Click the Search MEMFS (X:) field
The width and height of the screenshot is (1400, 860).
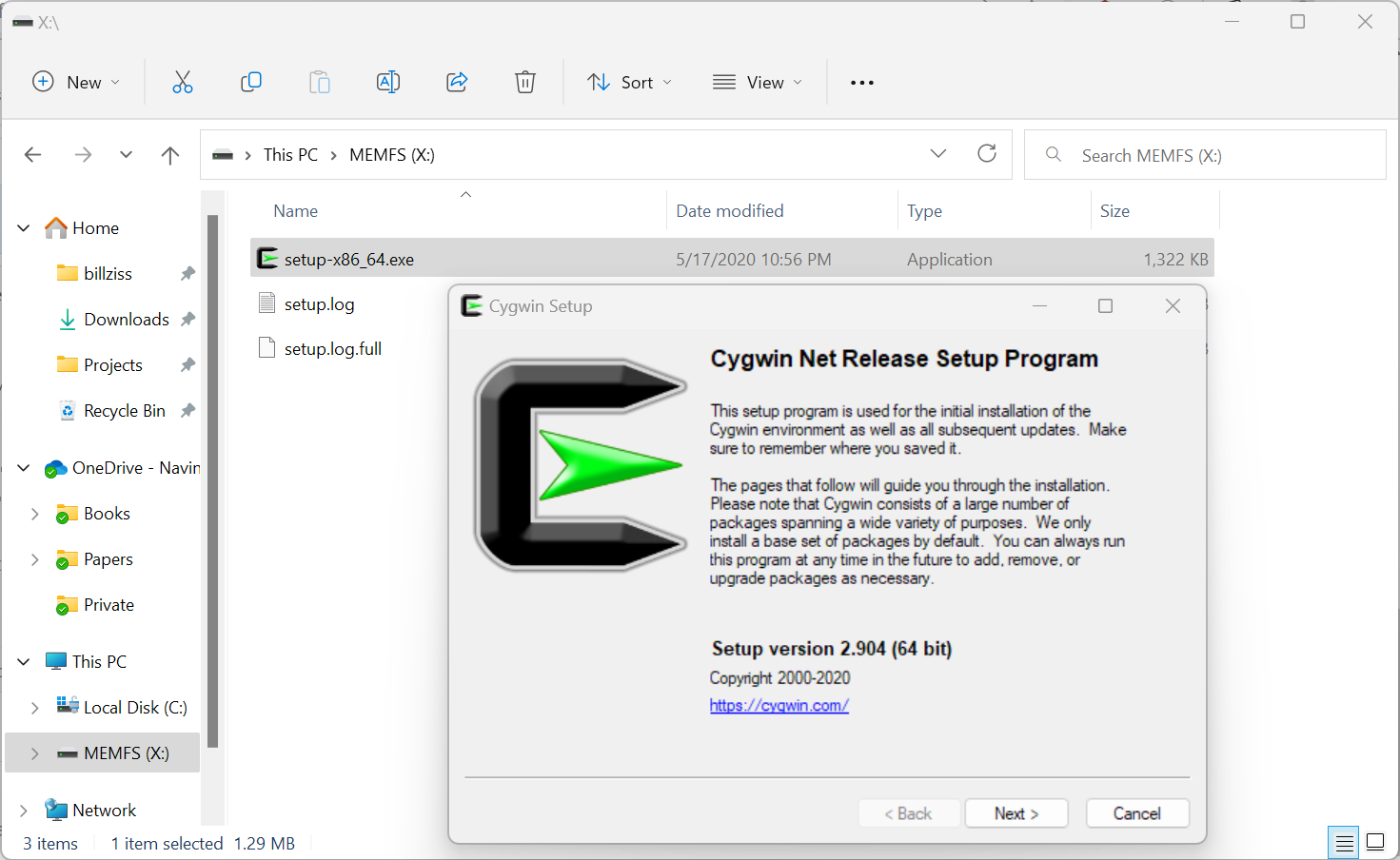pos(1205,155)
